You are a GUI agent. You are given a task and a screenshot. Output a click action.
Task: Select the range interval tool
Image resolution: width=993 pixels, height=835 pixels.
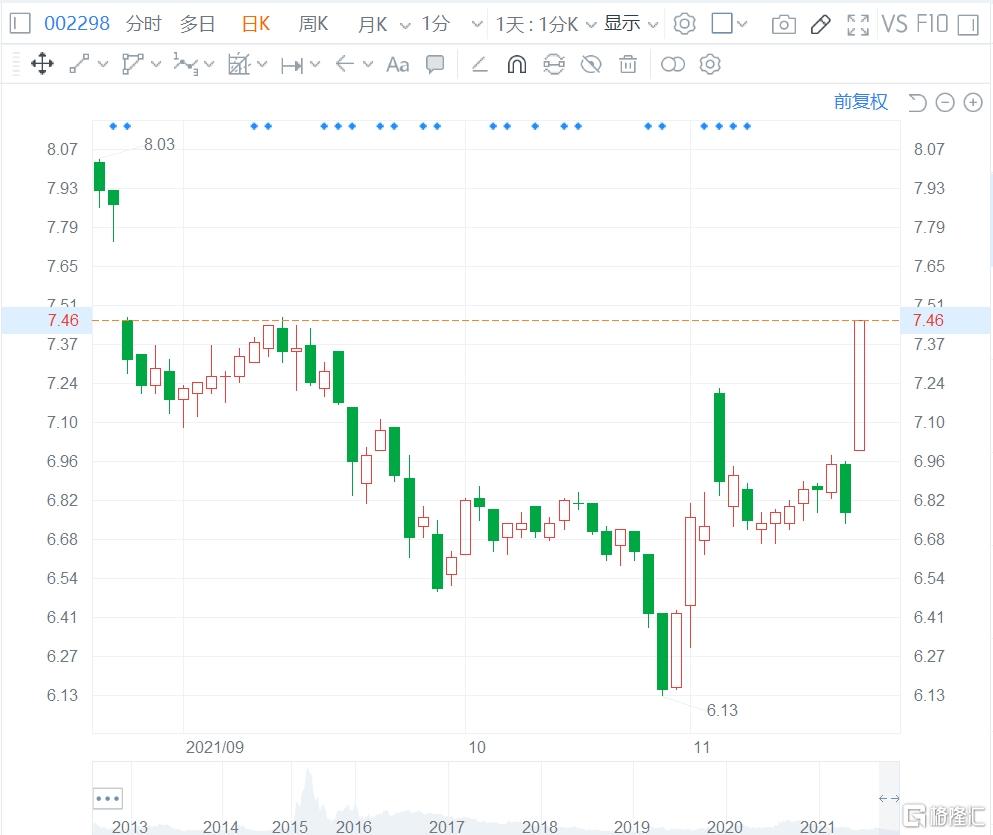(x=292, y=65)
